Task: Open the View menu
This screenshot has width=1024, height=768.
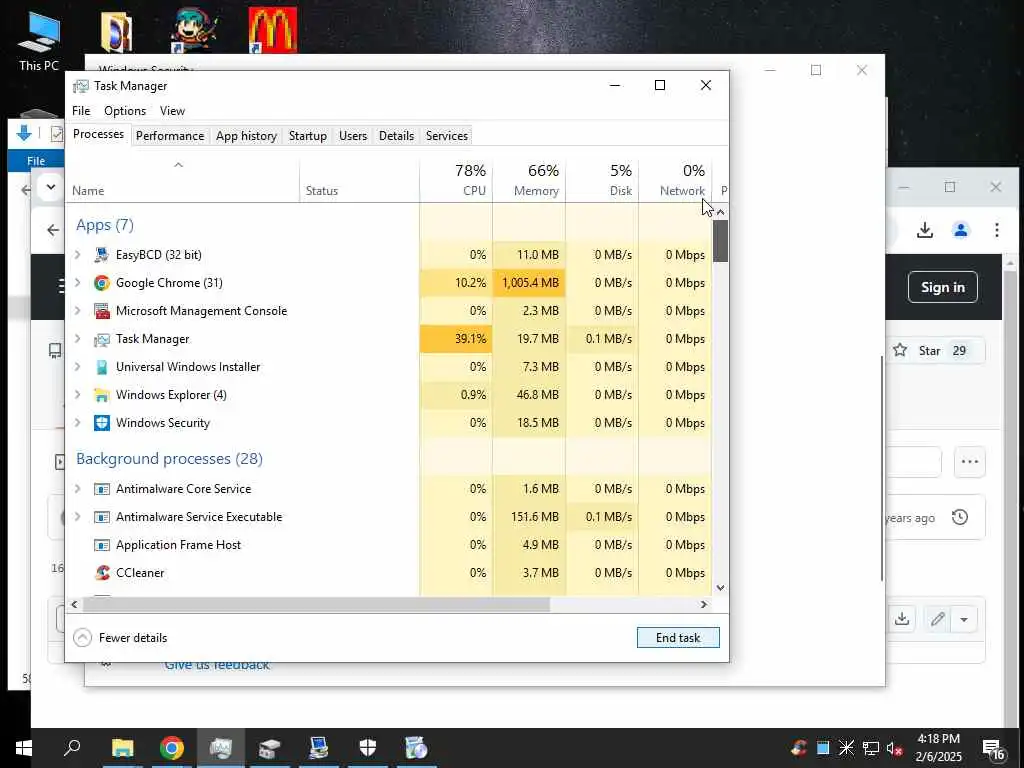Action: click(x=172, y=111)
